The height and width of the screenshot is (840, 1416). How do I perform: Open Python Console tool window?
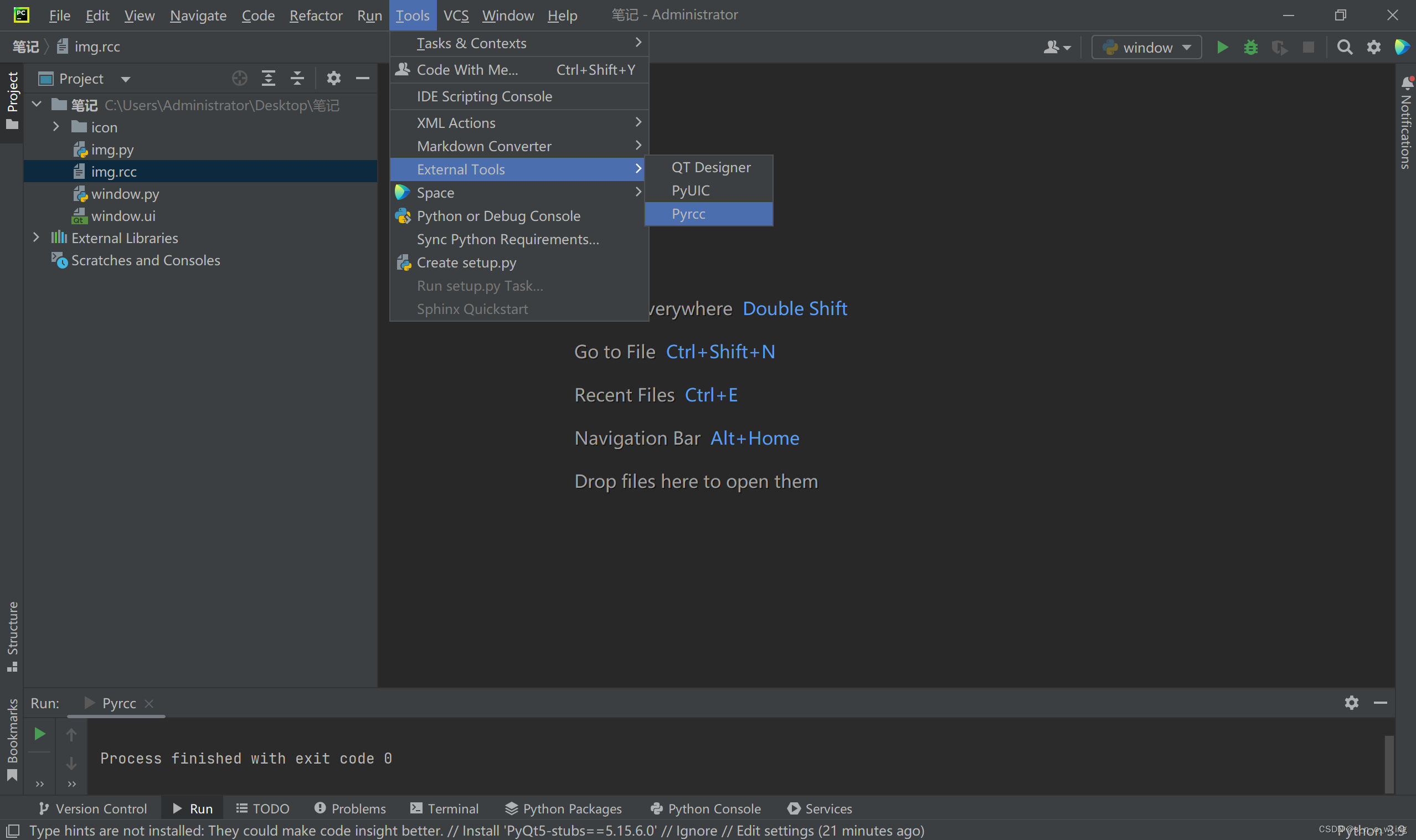point(705,808)
